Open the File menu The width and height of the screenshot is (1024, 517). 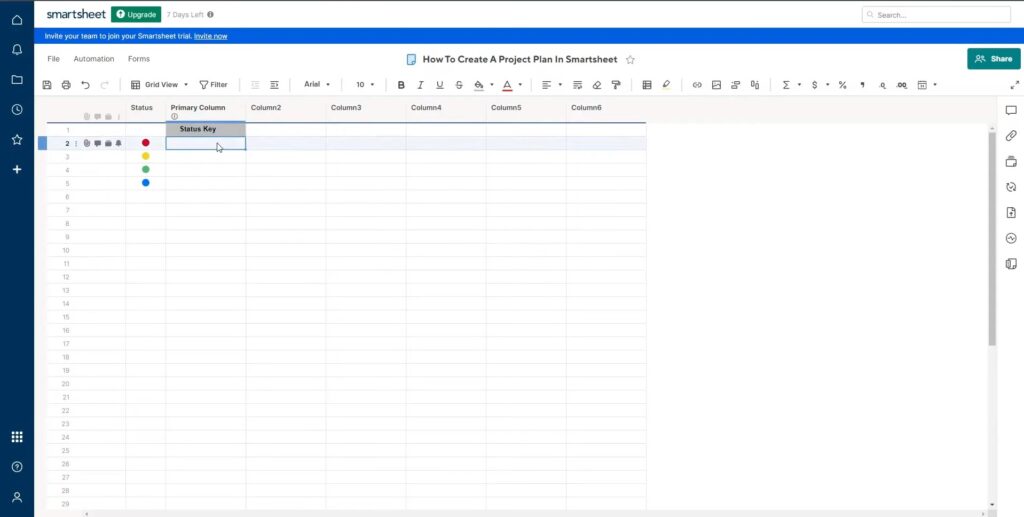(54, 59)
